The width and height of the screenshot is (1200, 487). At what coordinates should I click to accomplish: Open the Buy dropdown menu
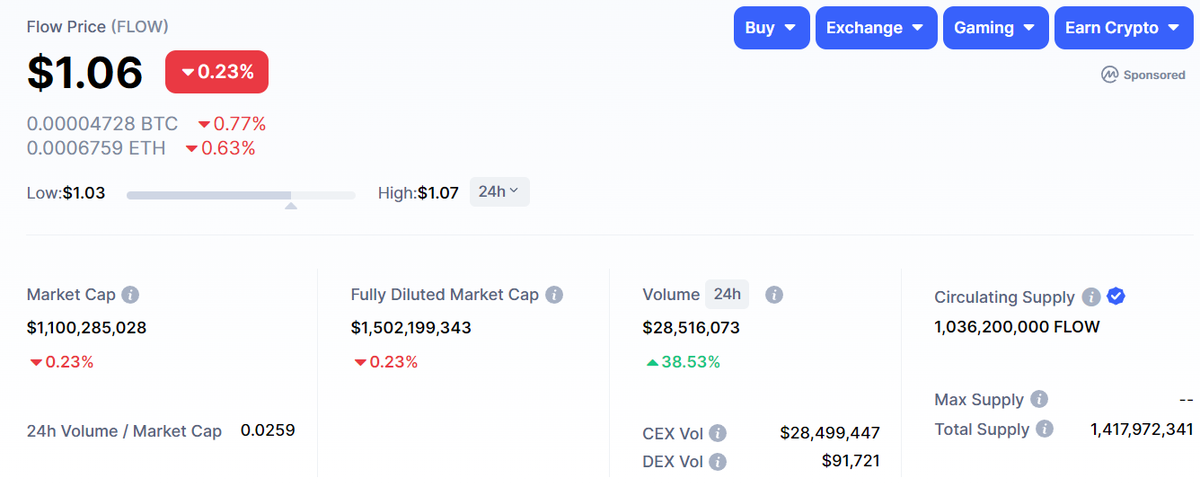[771, 28]
